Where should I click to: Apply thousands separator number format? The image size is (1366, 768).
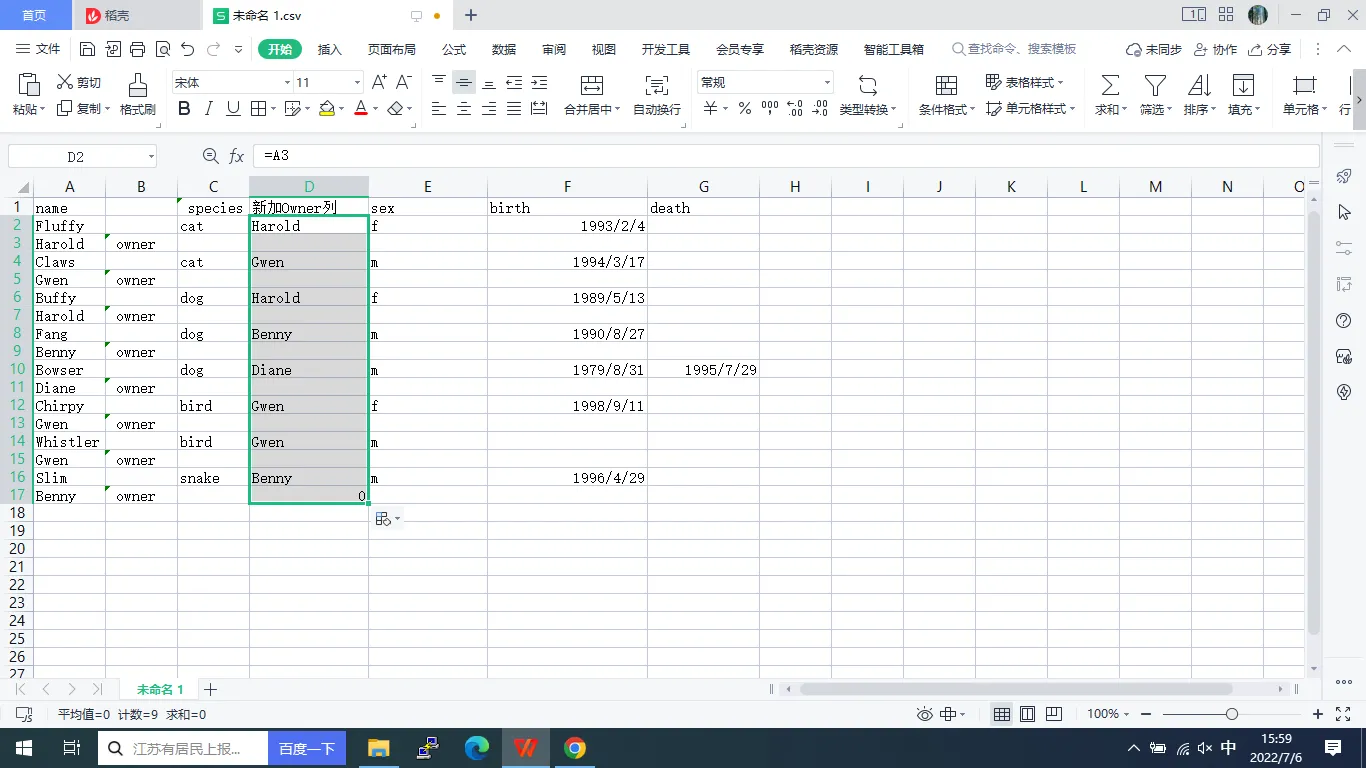coord(769,108)
